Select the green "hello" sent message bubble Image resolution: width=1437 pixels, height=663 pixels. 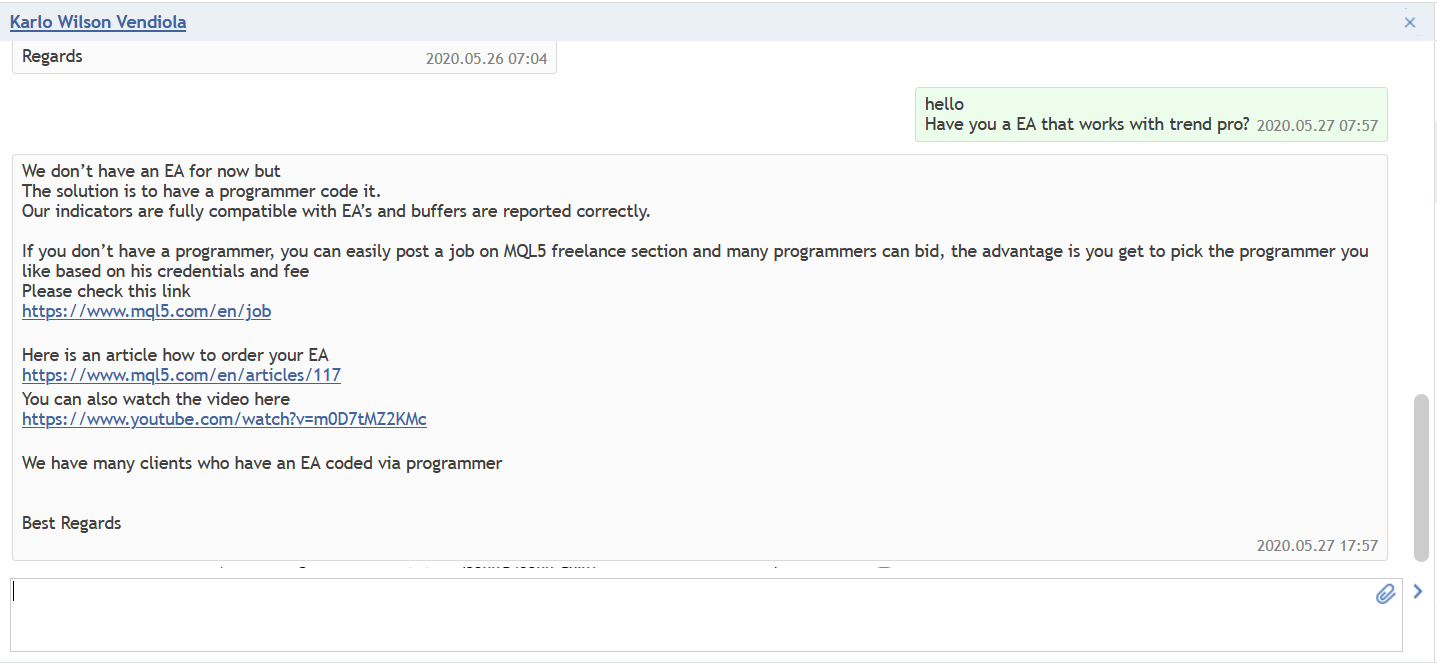pyautogui.click(x=1150, y=114)
